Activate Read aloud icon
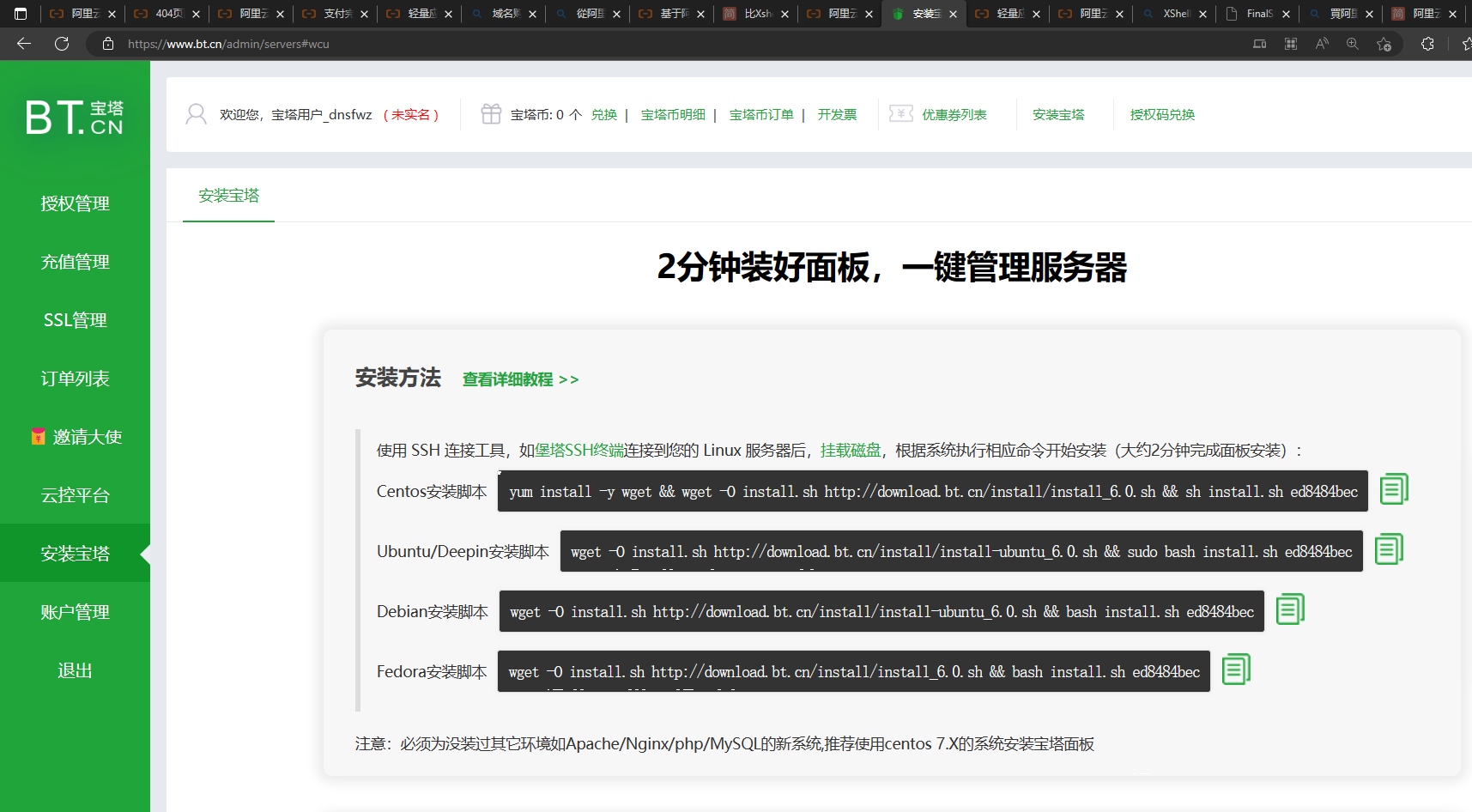Viewport: 1472px width, 812px height. pyautogui.click(x=1322, y=44)
